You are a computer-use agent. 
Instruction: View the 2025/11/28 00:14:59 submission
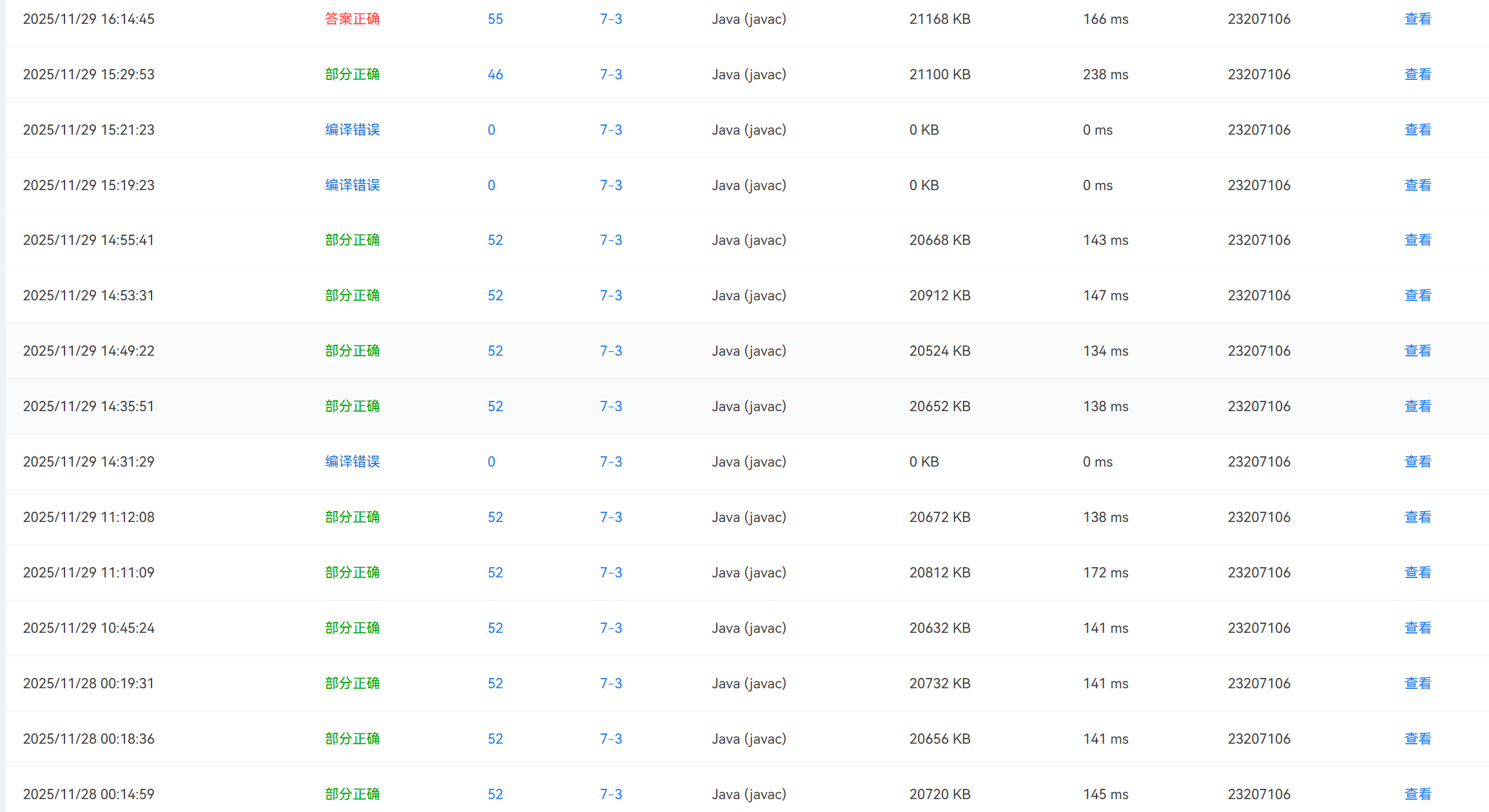coord(1417,795)
